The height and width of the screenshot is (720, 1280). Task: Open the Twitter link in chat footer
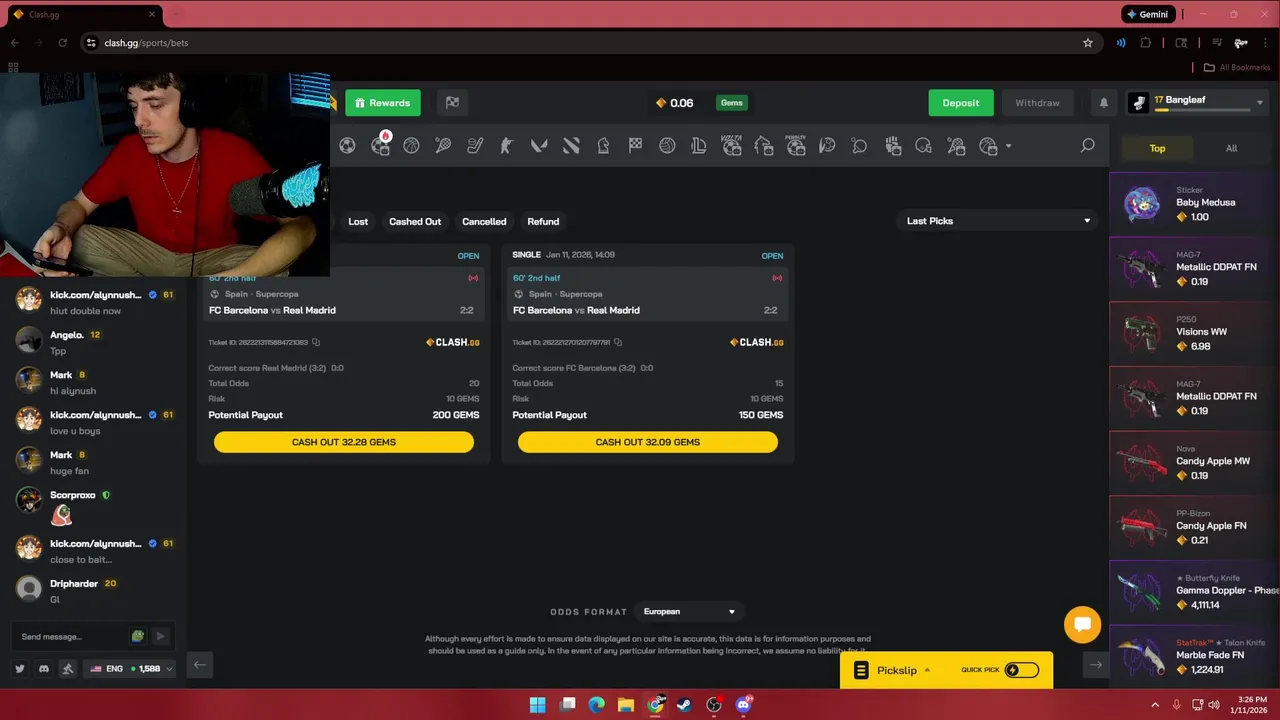20,668
